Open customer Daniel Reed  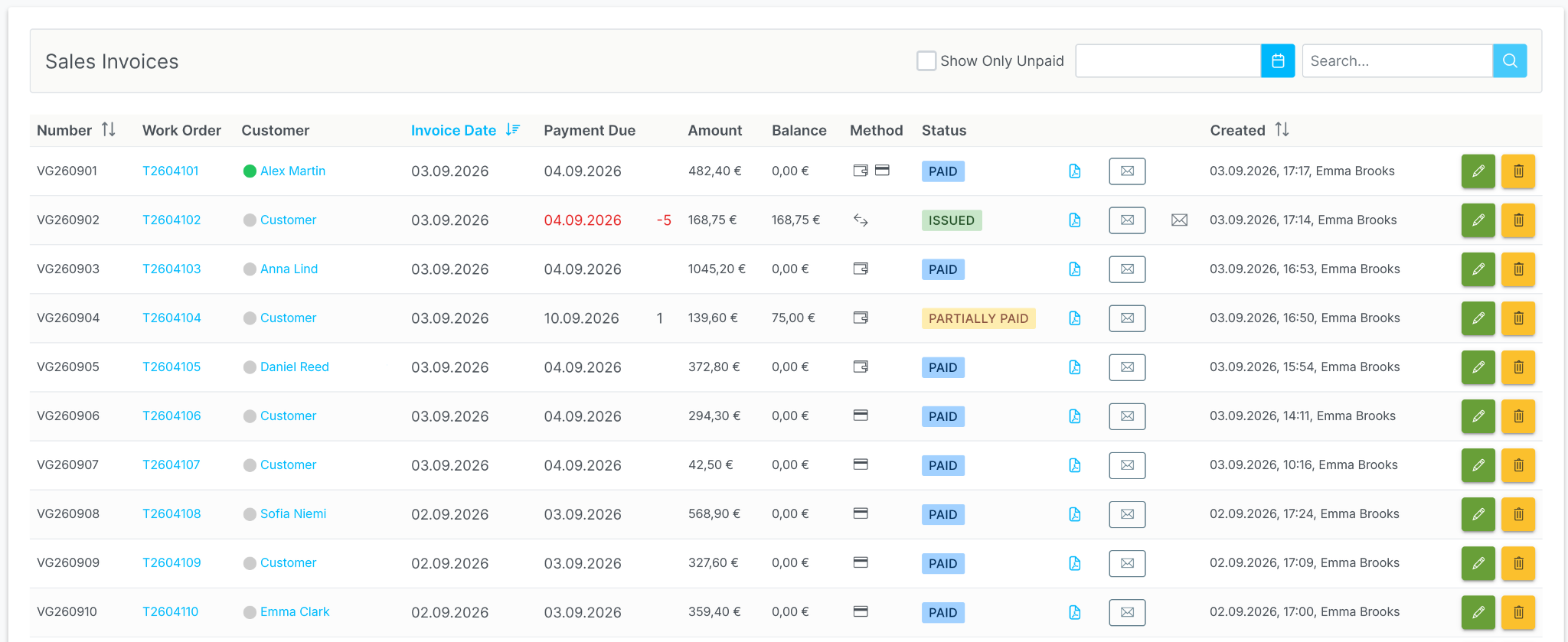(x=295, y=367)
